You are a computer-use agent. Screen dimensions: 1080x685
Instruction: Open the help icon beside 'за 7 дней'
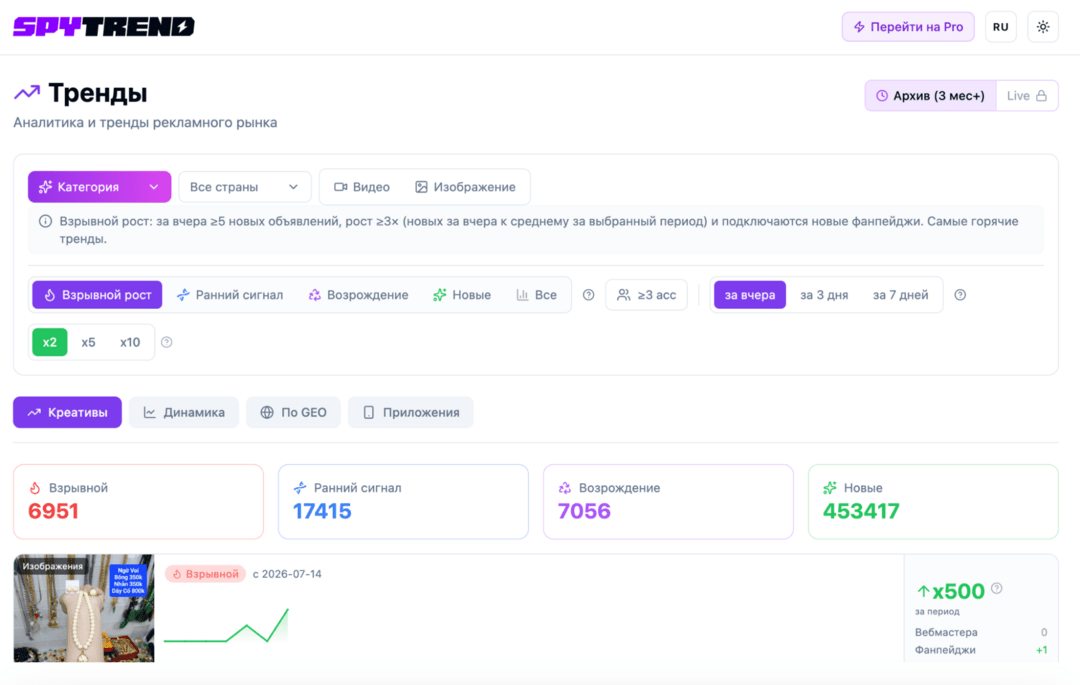pyautogui.click(x=960, y=295)
